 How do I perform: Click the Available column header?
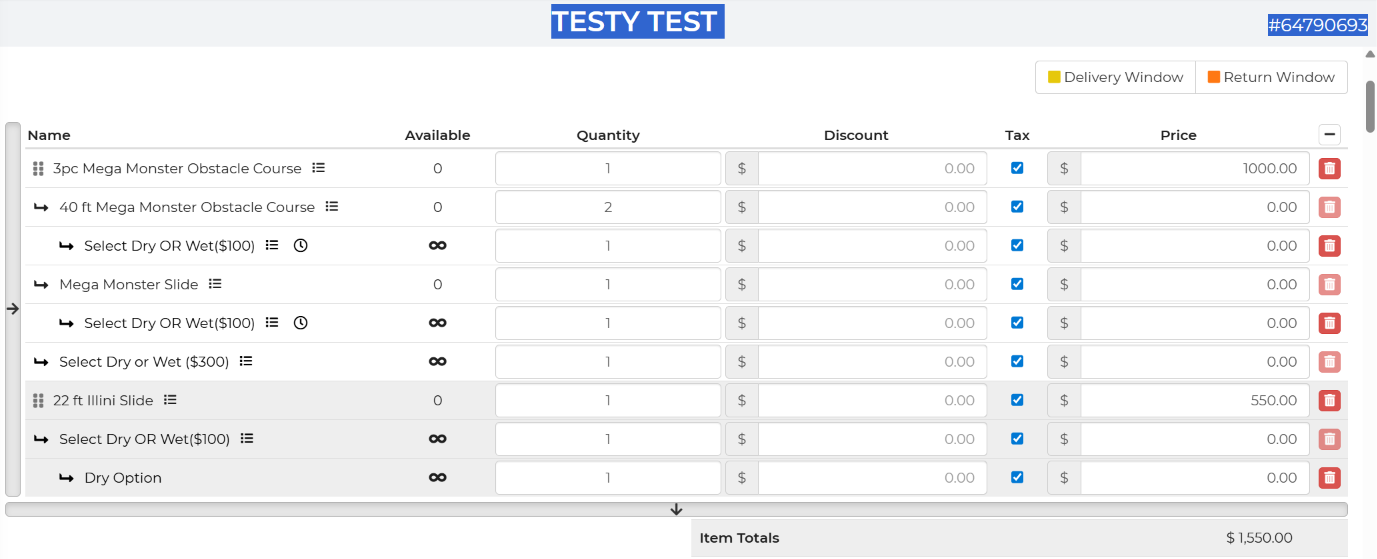pos(437,135)
